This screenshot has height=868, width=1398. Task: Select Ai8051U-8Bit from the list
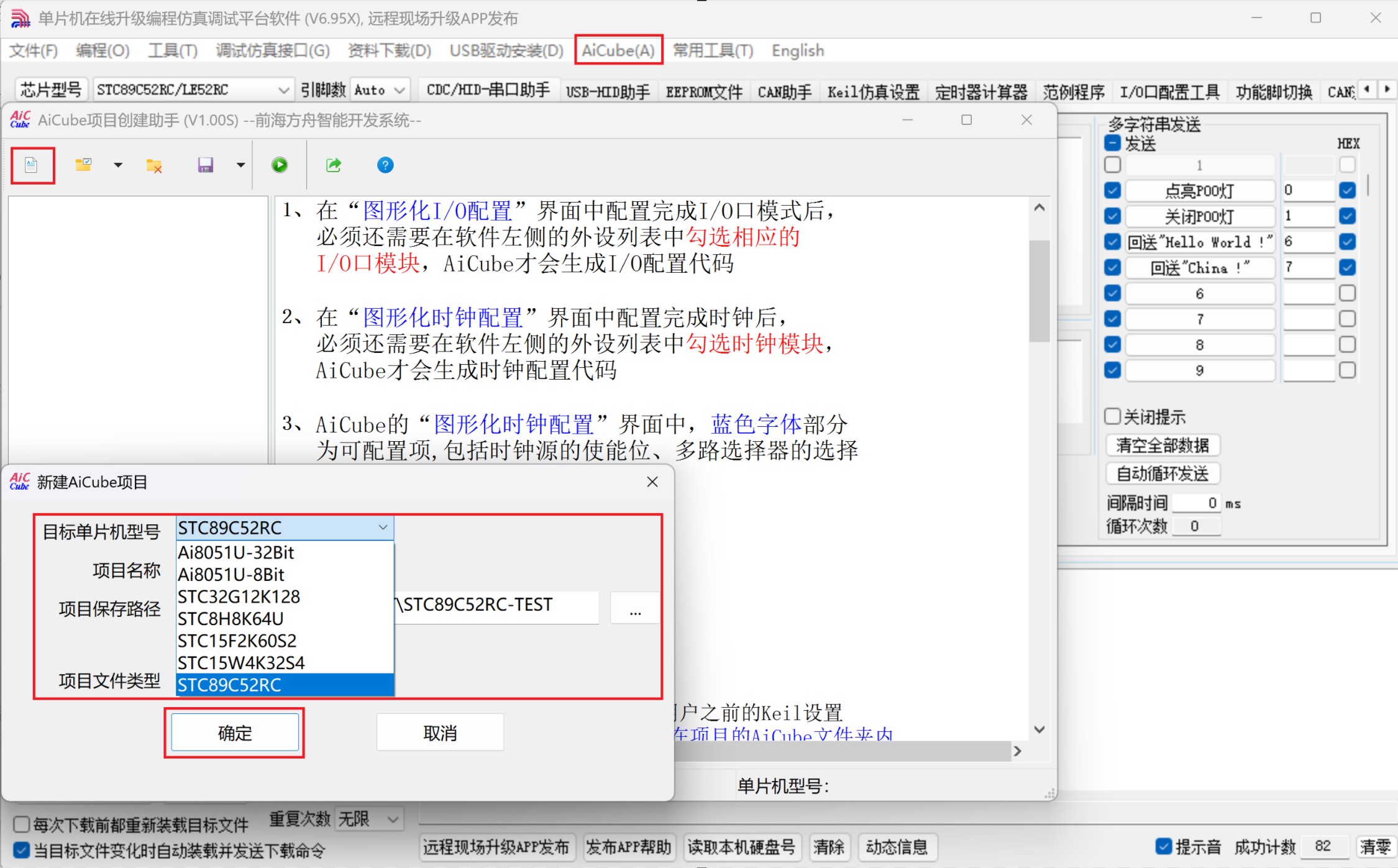tap(285, 575)
